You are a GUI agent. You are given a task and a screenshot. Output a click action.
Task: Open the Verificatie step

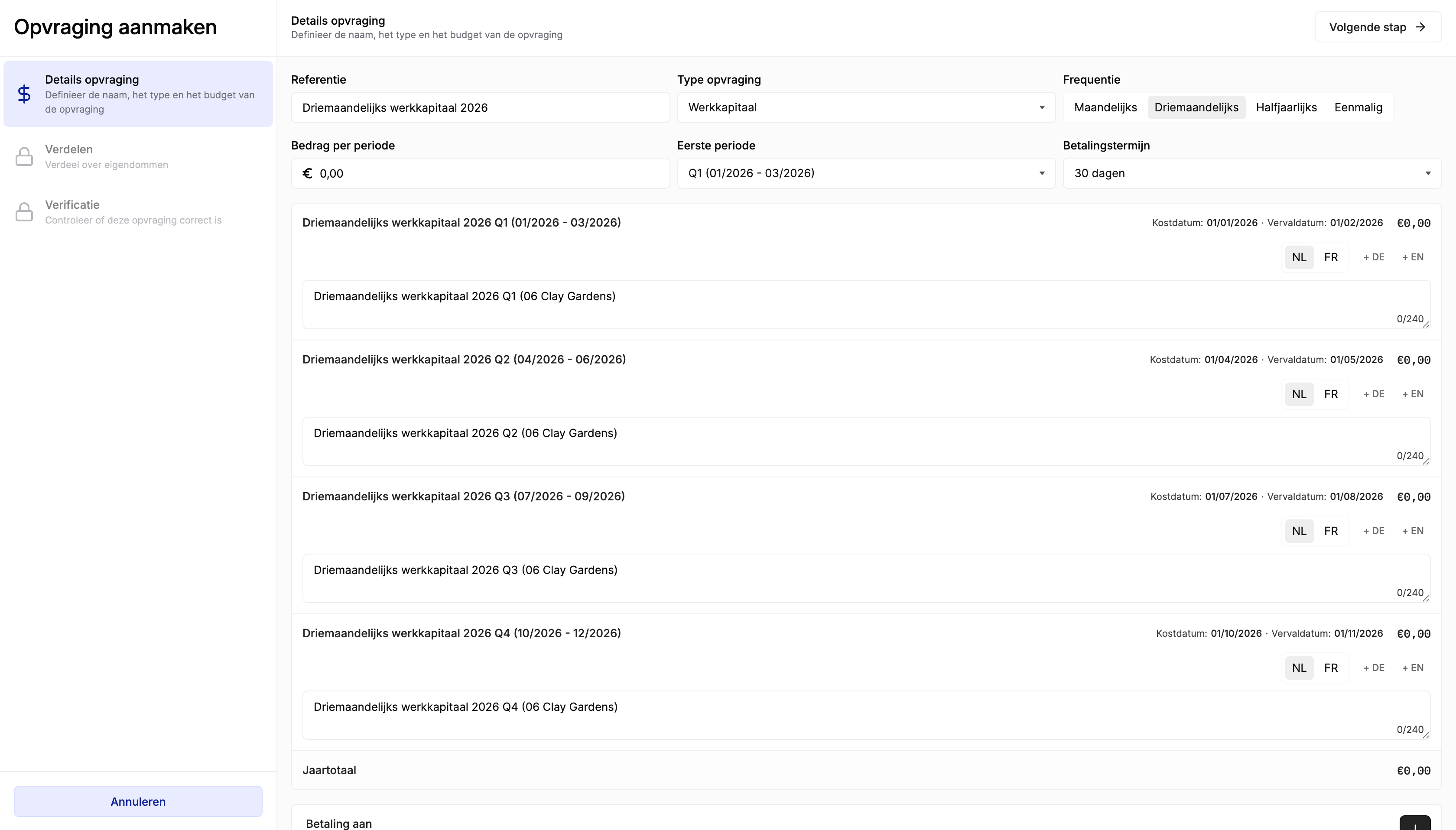coord(138,211)
